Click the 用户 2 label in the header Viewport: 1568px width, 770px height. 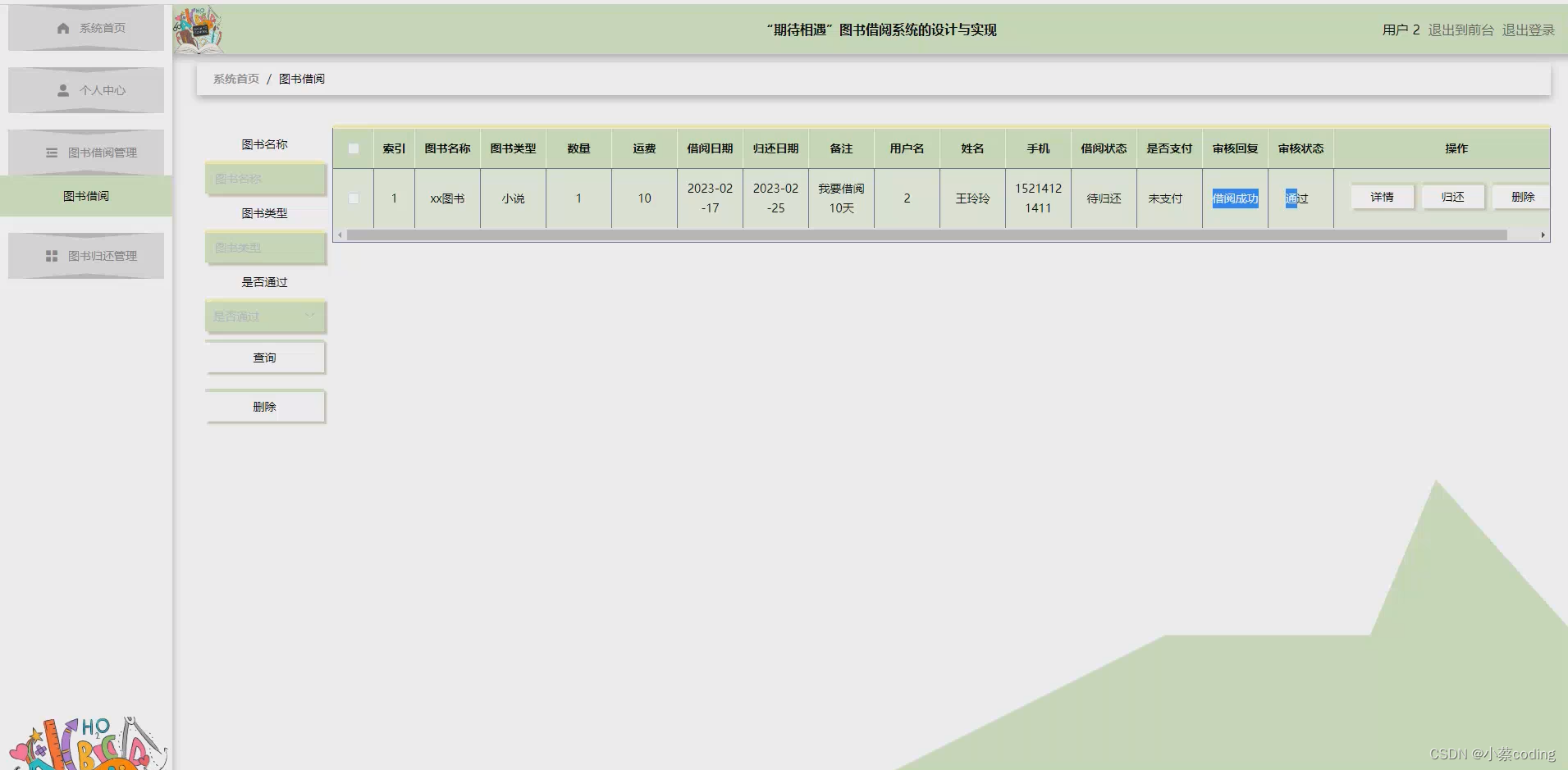[1401, 30]
